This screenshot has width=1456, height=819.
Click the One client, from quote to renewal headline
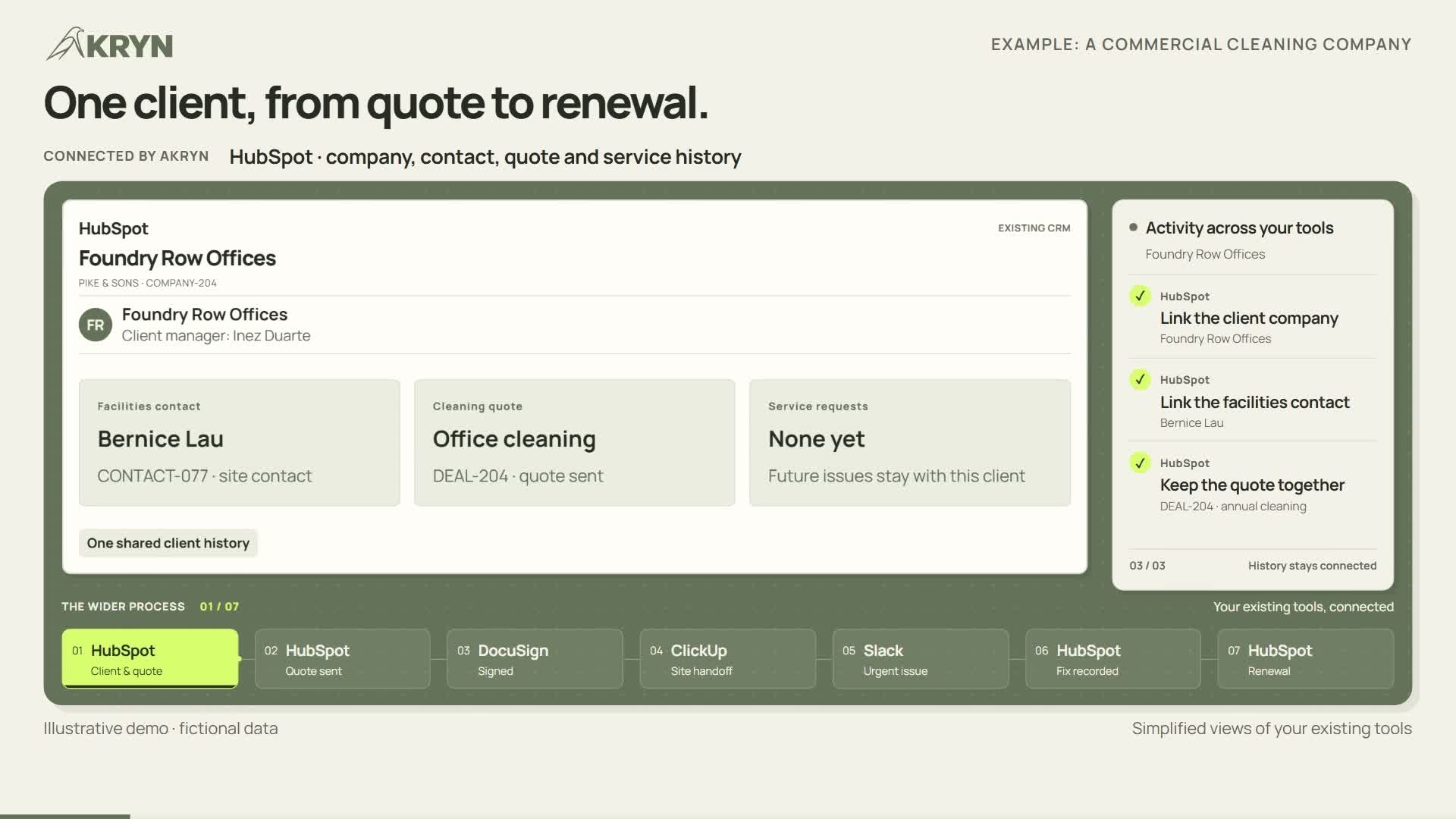click(376, 103)
